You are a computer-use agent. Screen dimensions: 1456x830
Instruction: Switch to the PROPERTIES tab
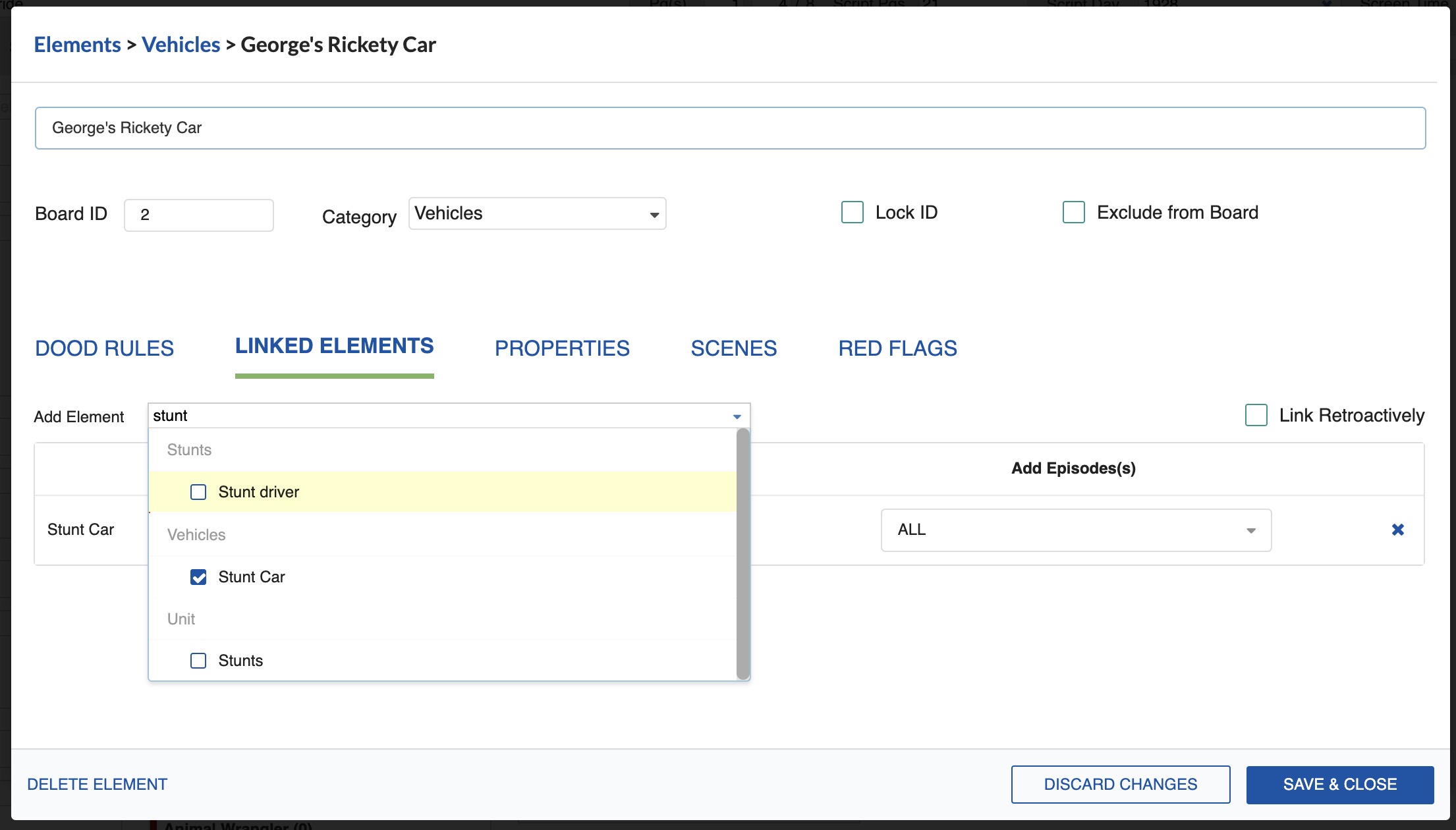point(562,348)
